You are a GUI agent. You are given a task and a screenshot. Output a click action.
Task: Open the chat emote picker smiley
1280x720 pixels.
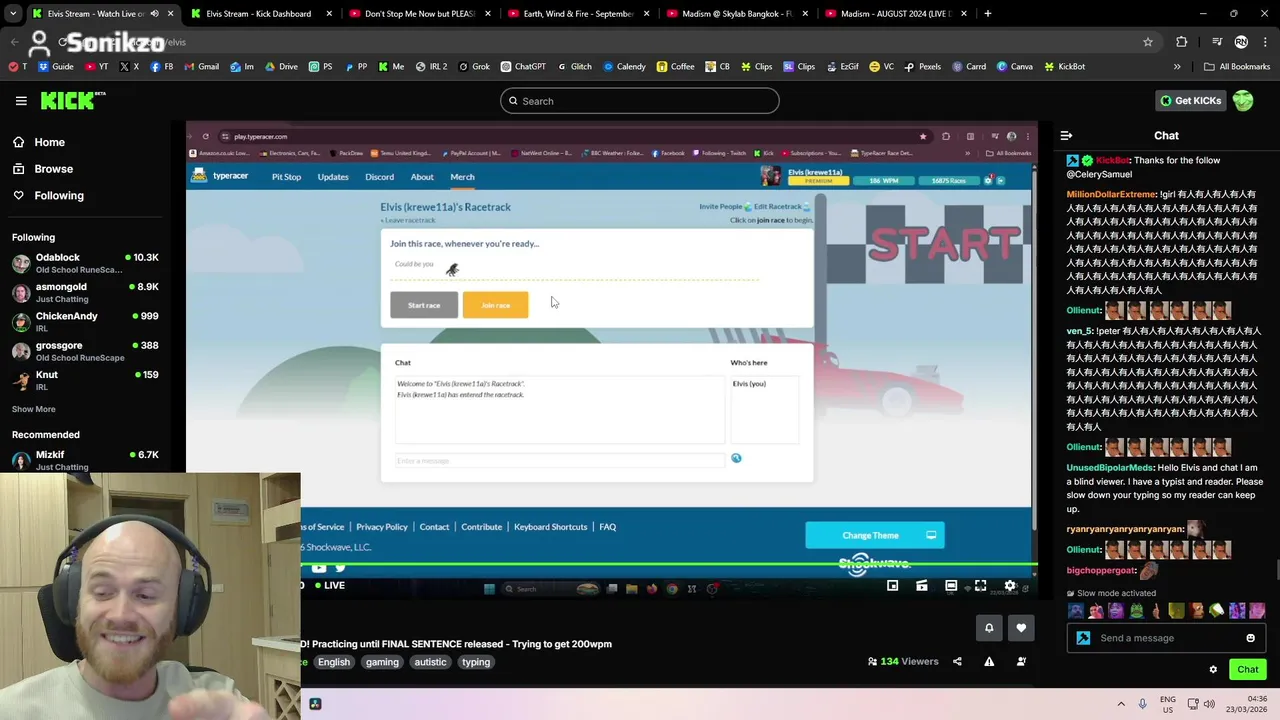pos(1250,638)
